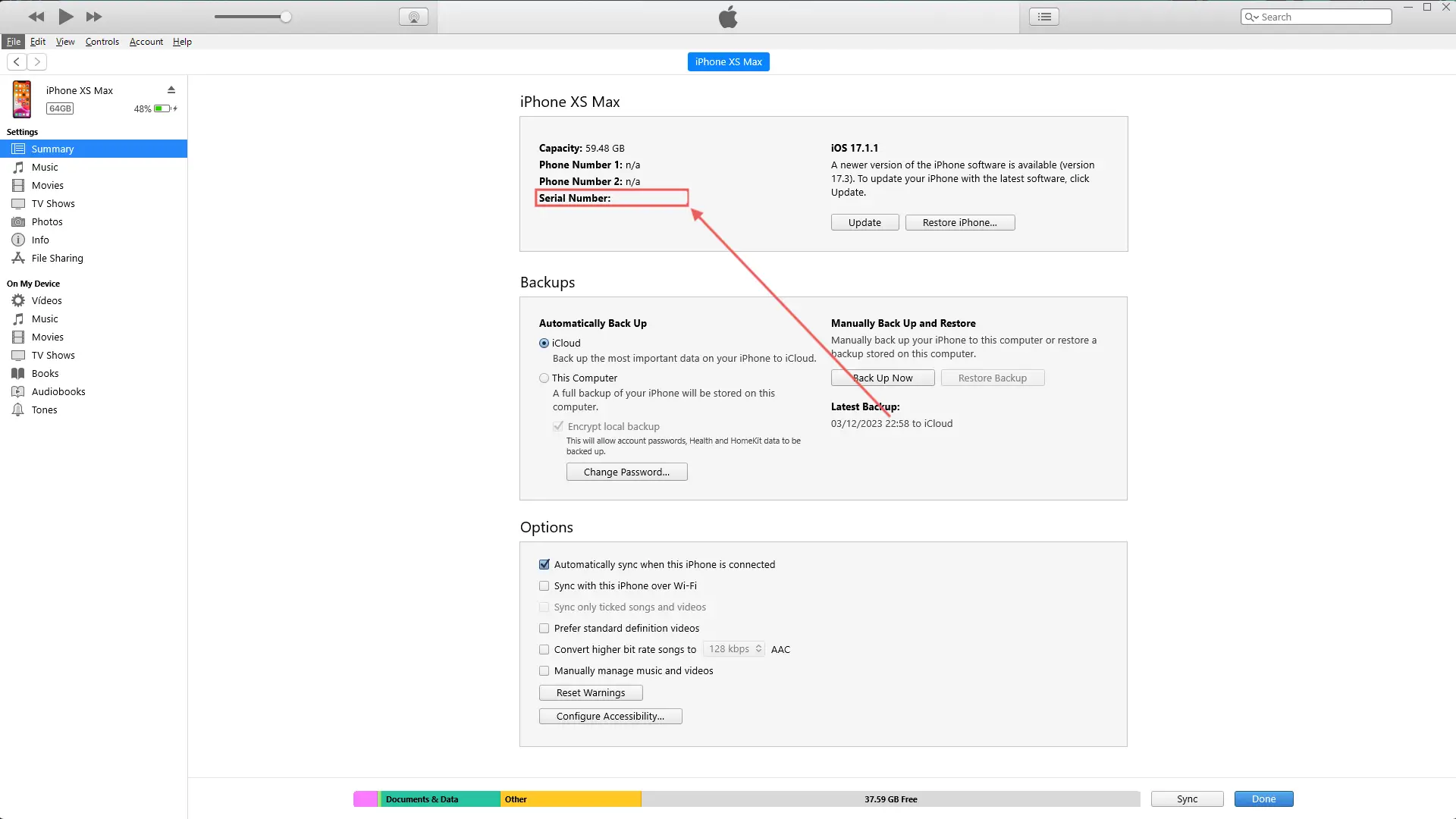This screenshot has height=819, width=1456.
Task: Click the fast-forward next track icon
Action: 94,17
